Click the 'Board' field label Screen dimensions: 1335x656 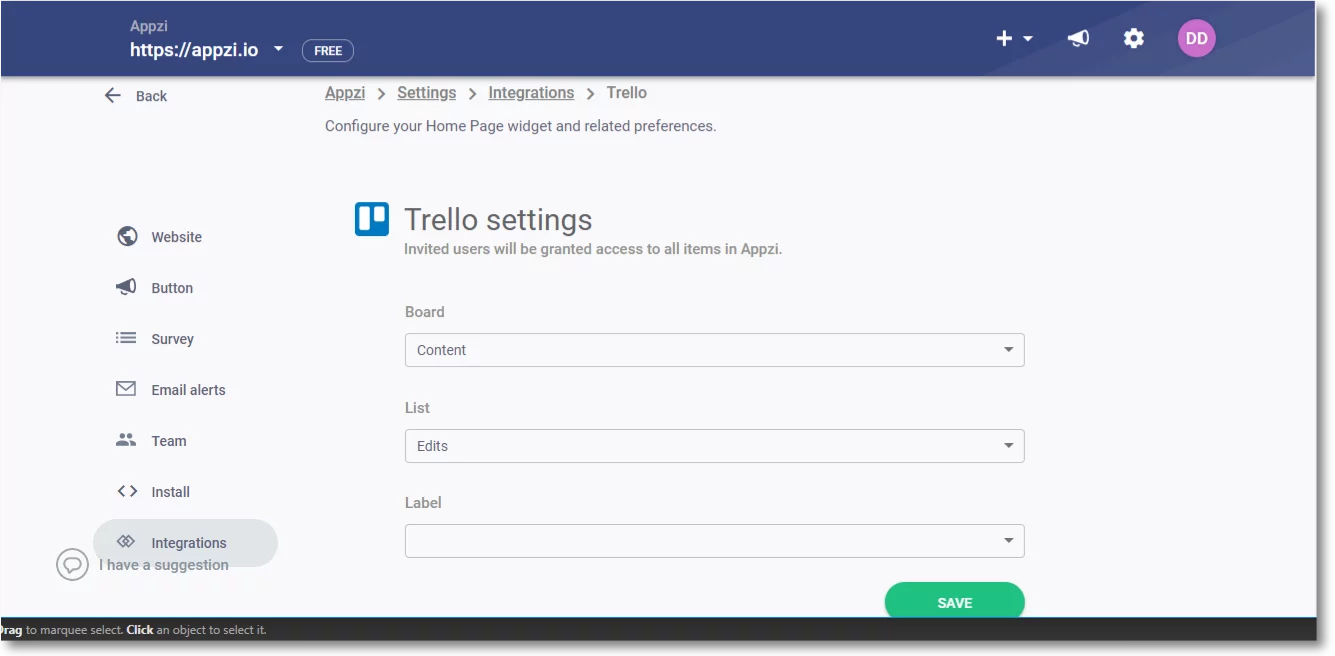pos(424,312)
